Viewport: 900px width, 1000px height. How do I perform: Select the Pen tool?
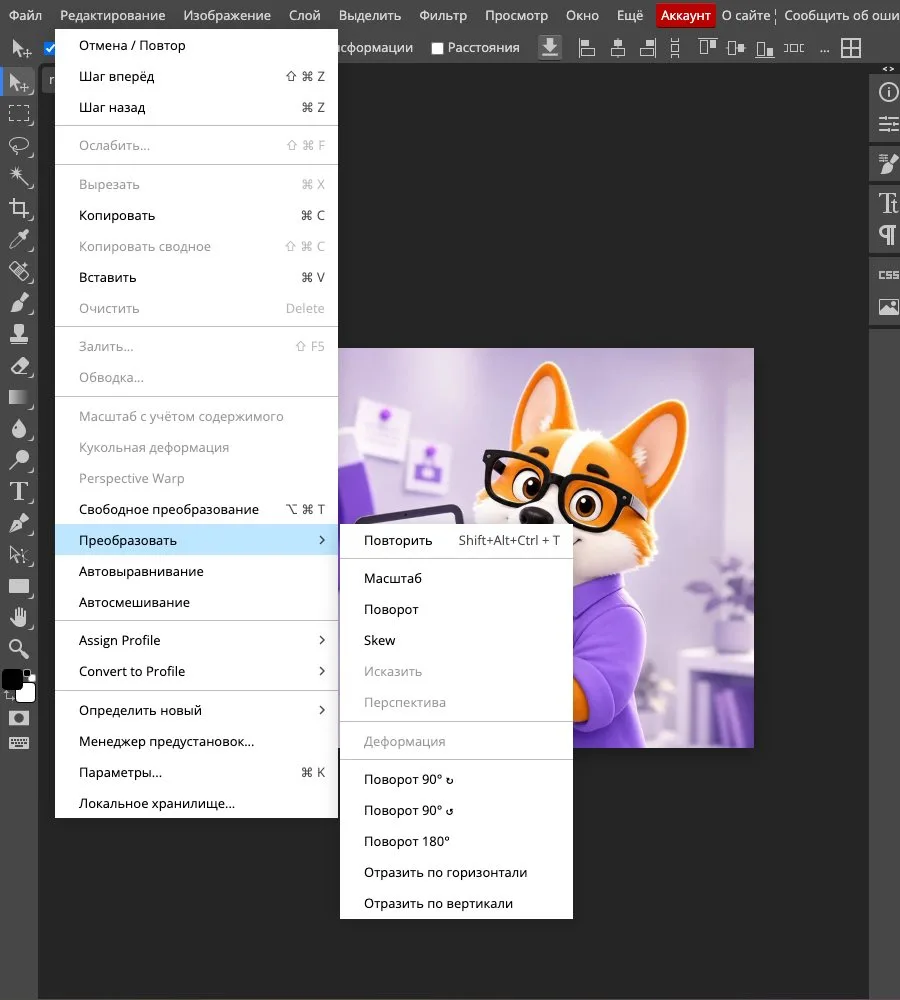[x=19, y=523]
